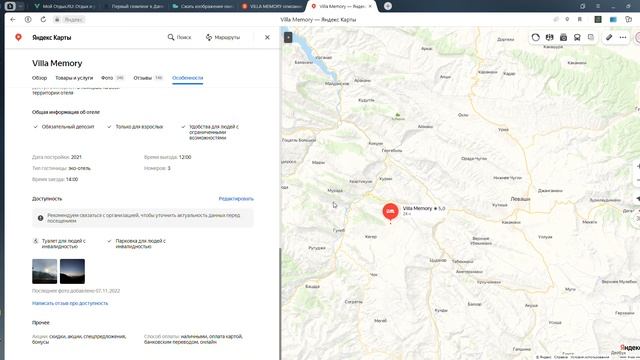640x360 pixels.
Task: Click Парковка для людей с инвалидностью checkmark item
Action: (x=137, y=244)
